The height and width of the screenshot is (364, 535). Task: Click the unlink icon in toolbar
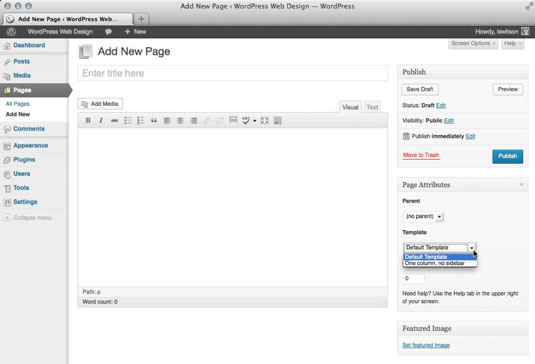[x=220, y=120]
